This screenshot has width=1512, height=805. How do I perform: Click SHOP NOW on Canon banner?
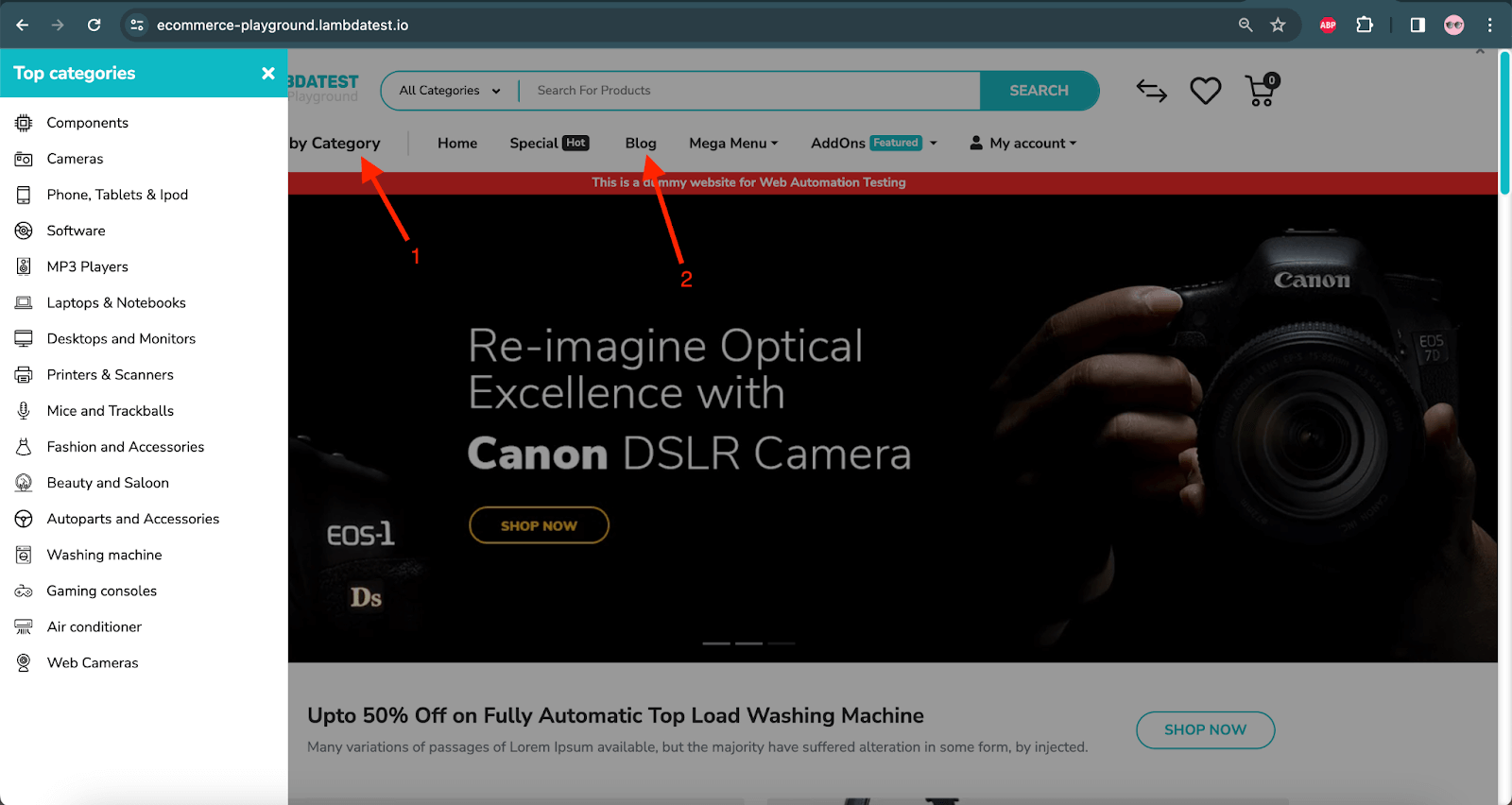(539, 525)
